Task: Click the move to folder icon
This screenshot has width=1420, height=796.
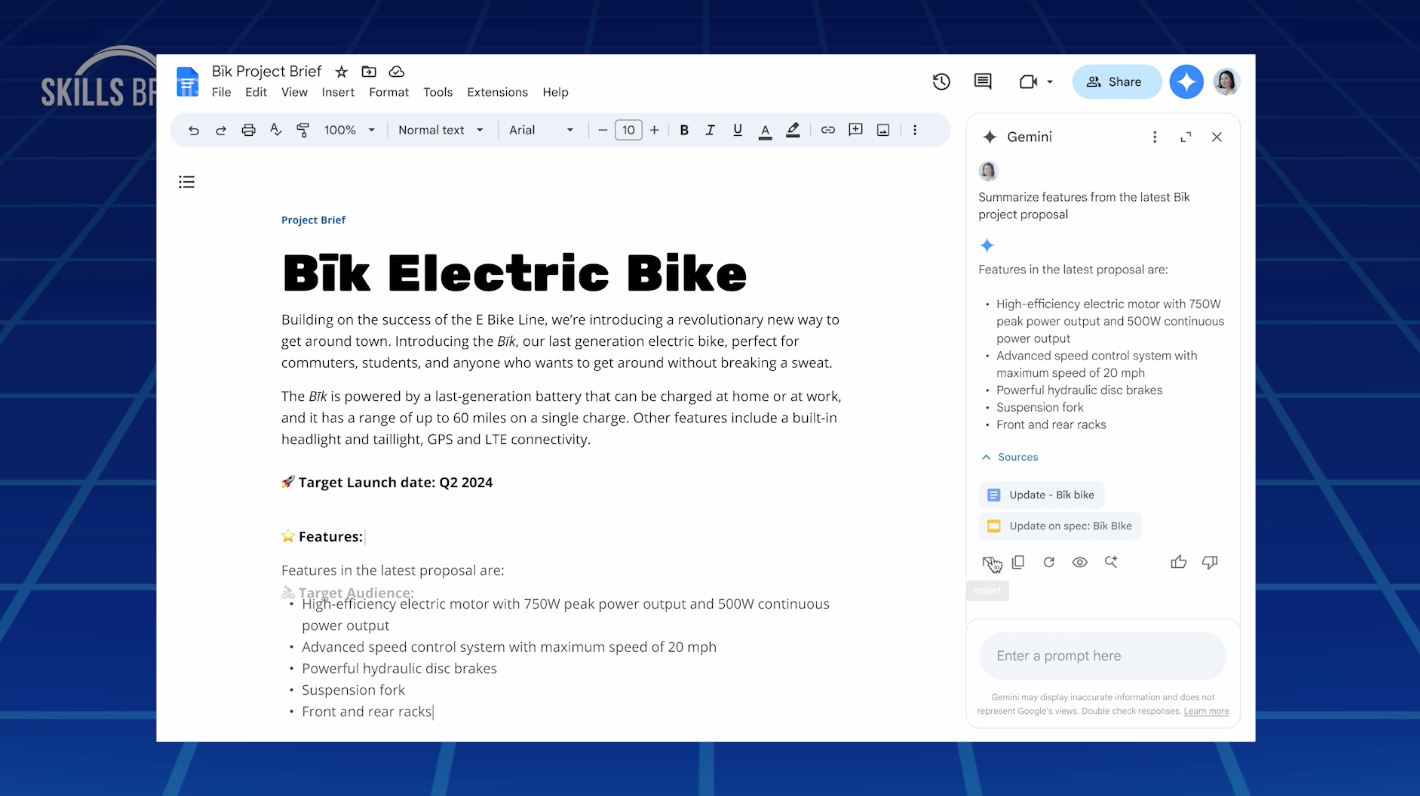Action: tap(369, 72)
